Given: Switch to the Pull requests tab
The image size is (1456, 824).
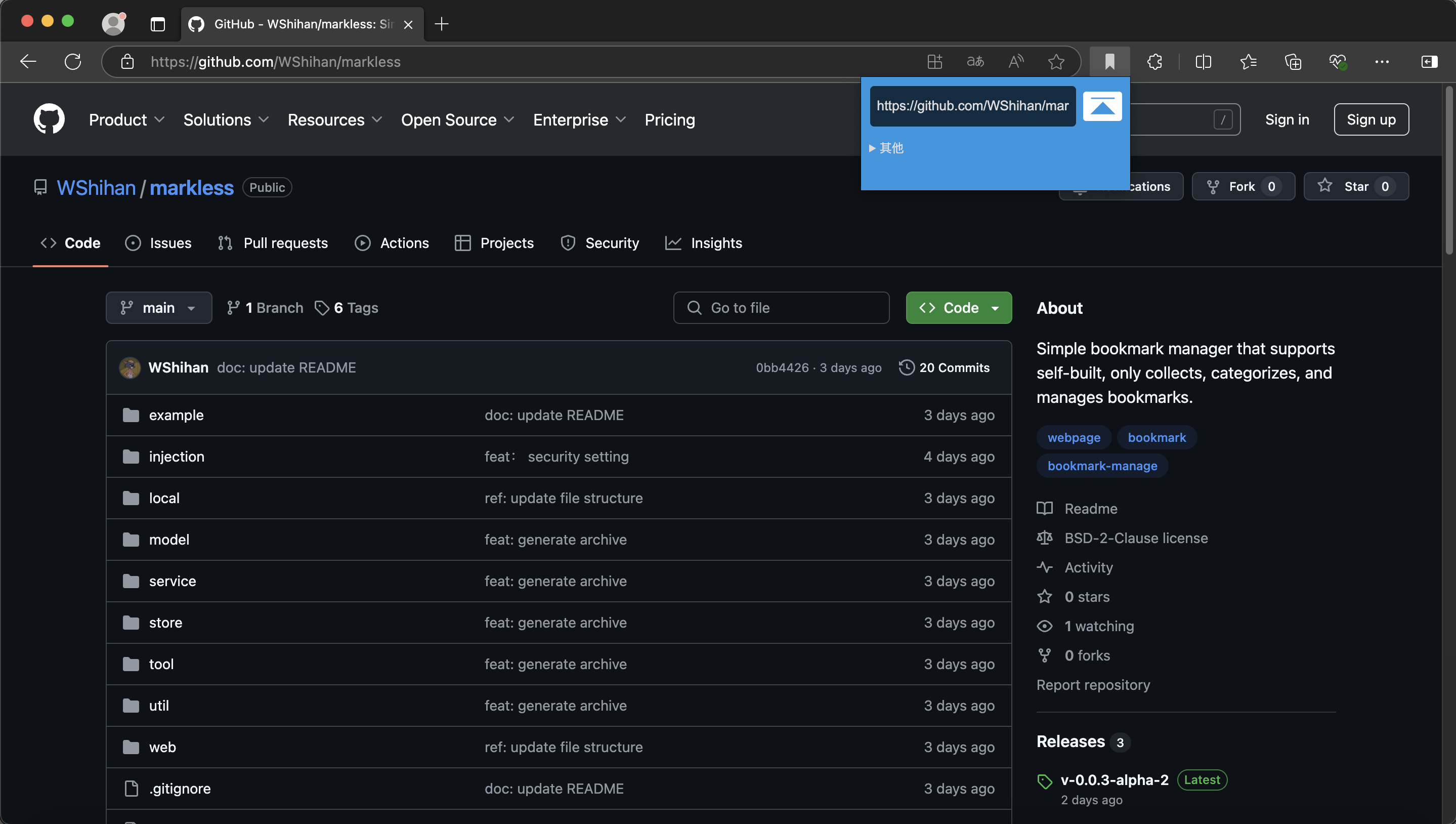Looking at the screenshot, I should click(x=273, y=243).
